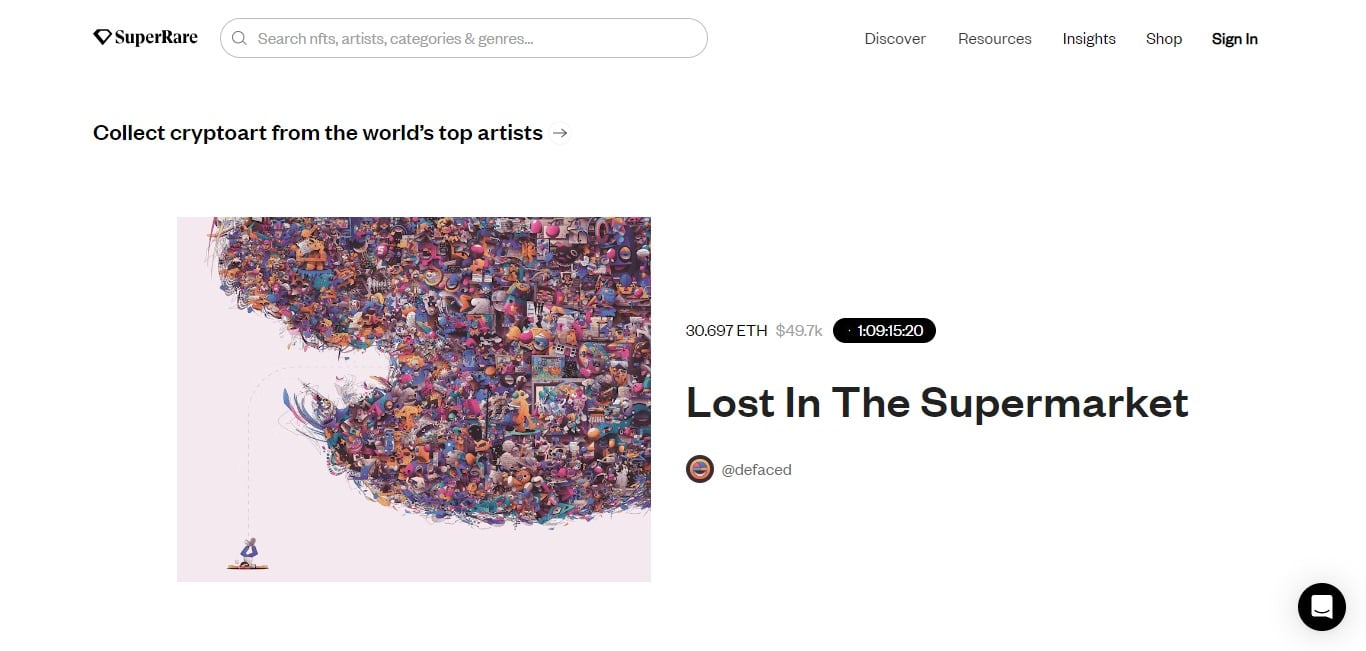This screenshot has height=651, width=1366.
Task: Click the collect cryptoart heading link
Action: click(x=317, y=132)
